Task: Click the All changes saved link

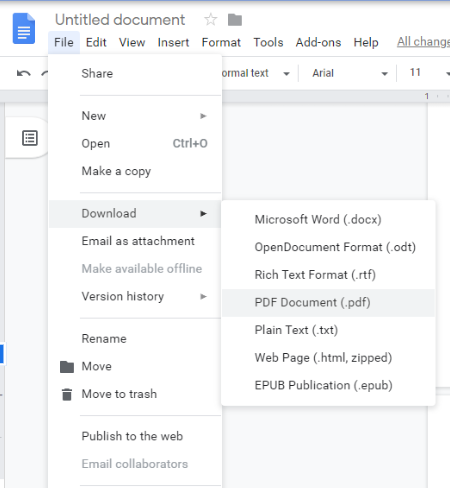Action: [423, 42]
